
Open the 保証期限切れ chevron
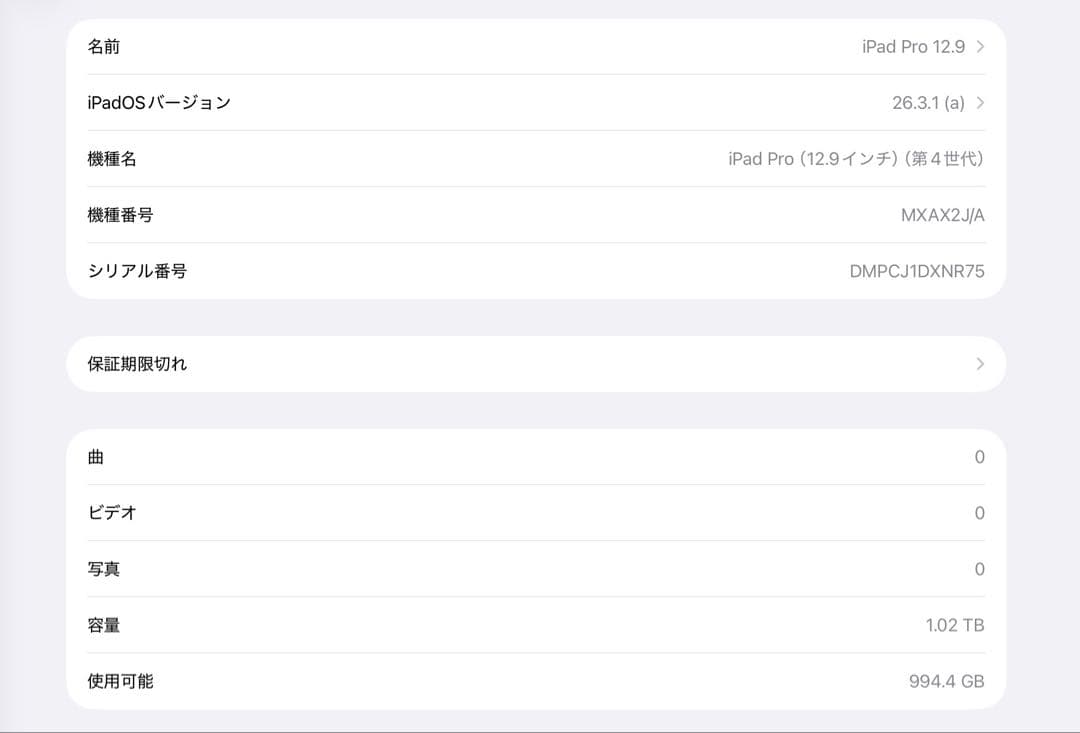pos(980,364)
